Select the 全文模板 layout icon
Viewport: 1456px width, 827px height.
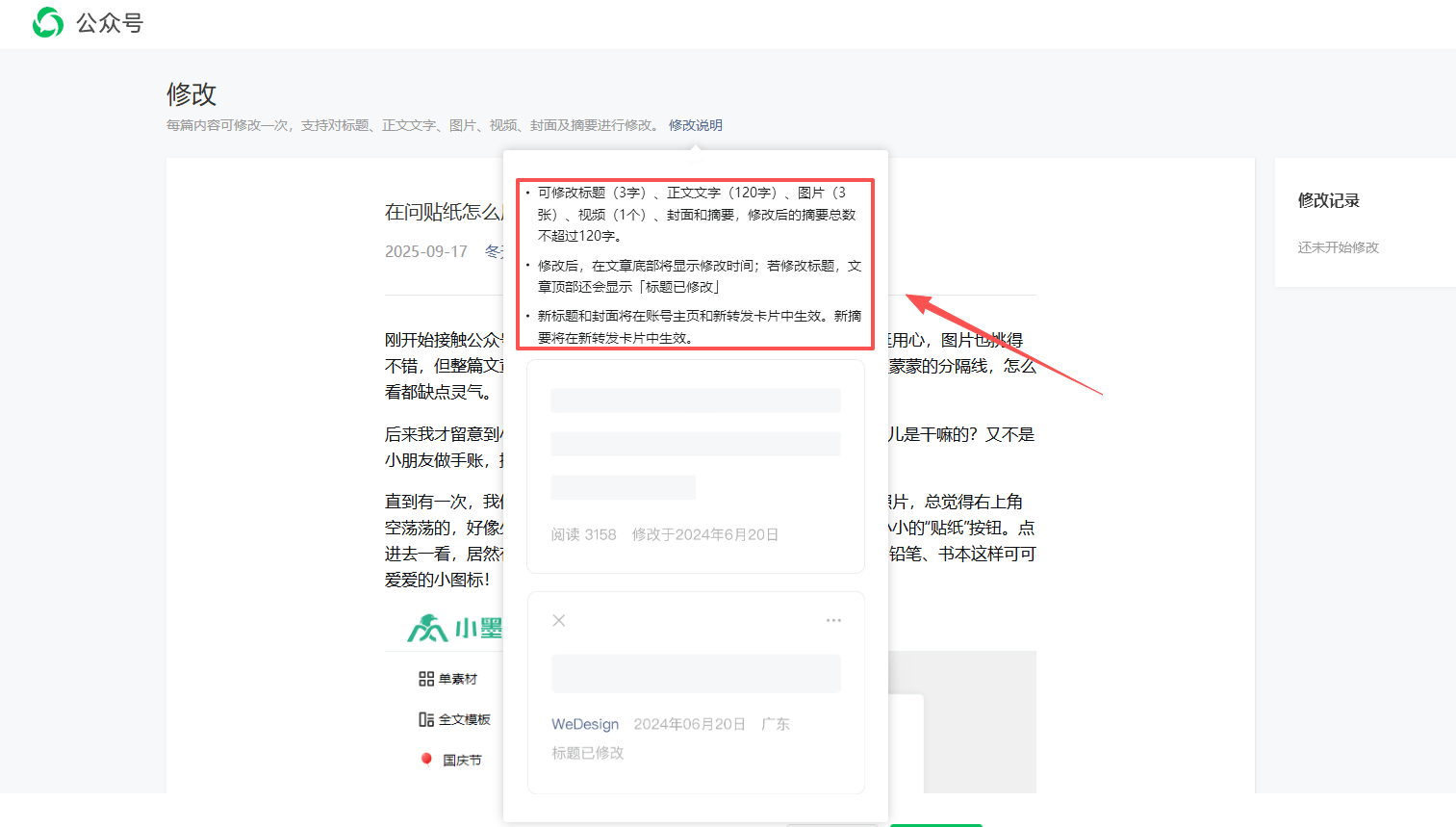point(426,719)
